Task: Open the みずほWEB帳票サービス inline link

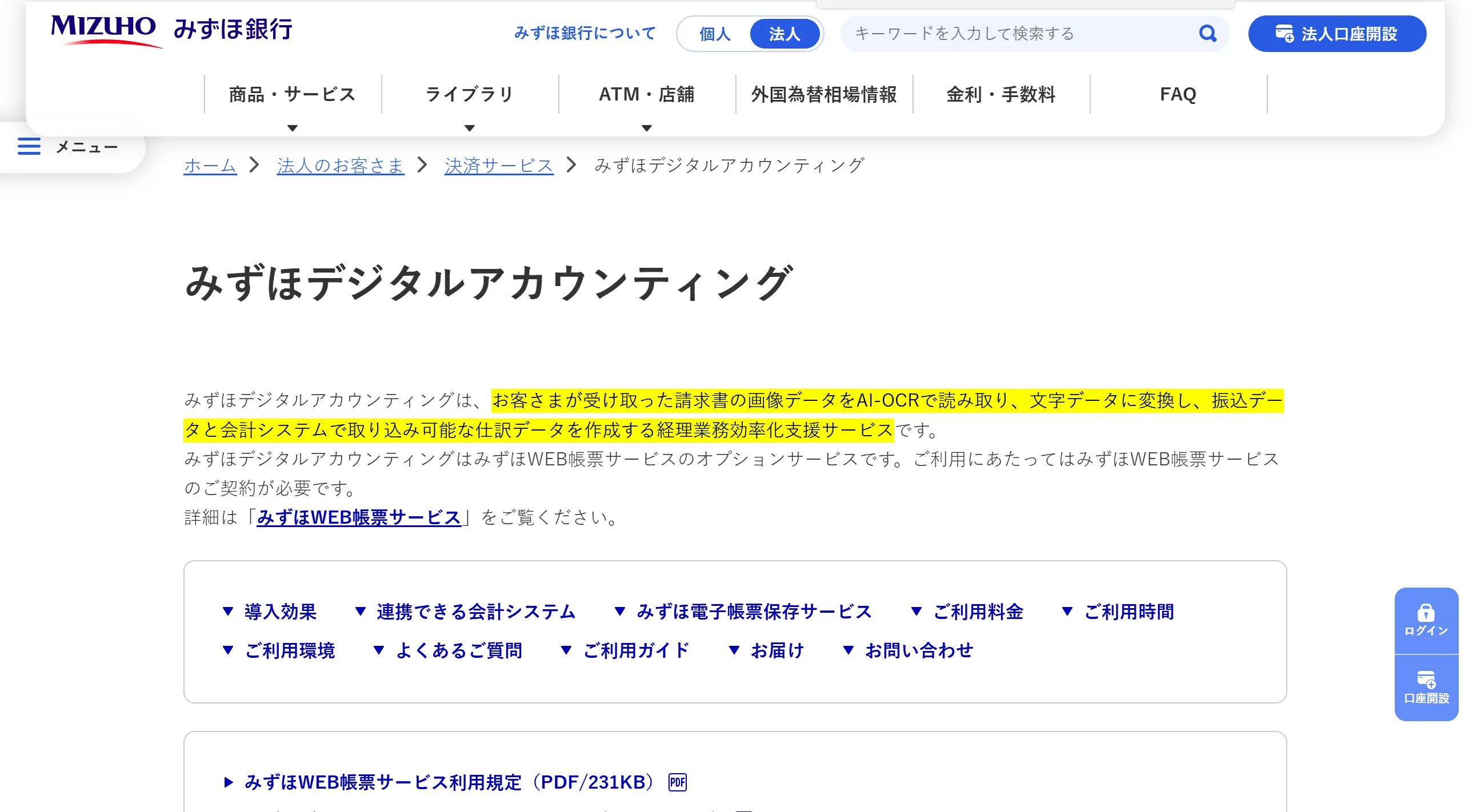Action: (x=358, y=517)
